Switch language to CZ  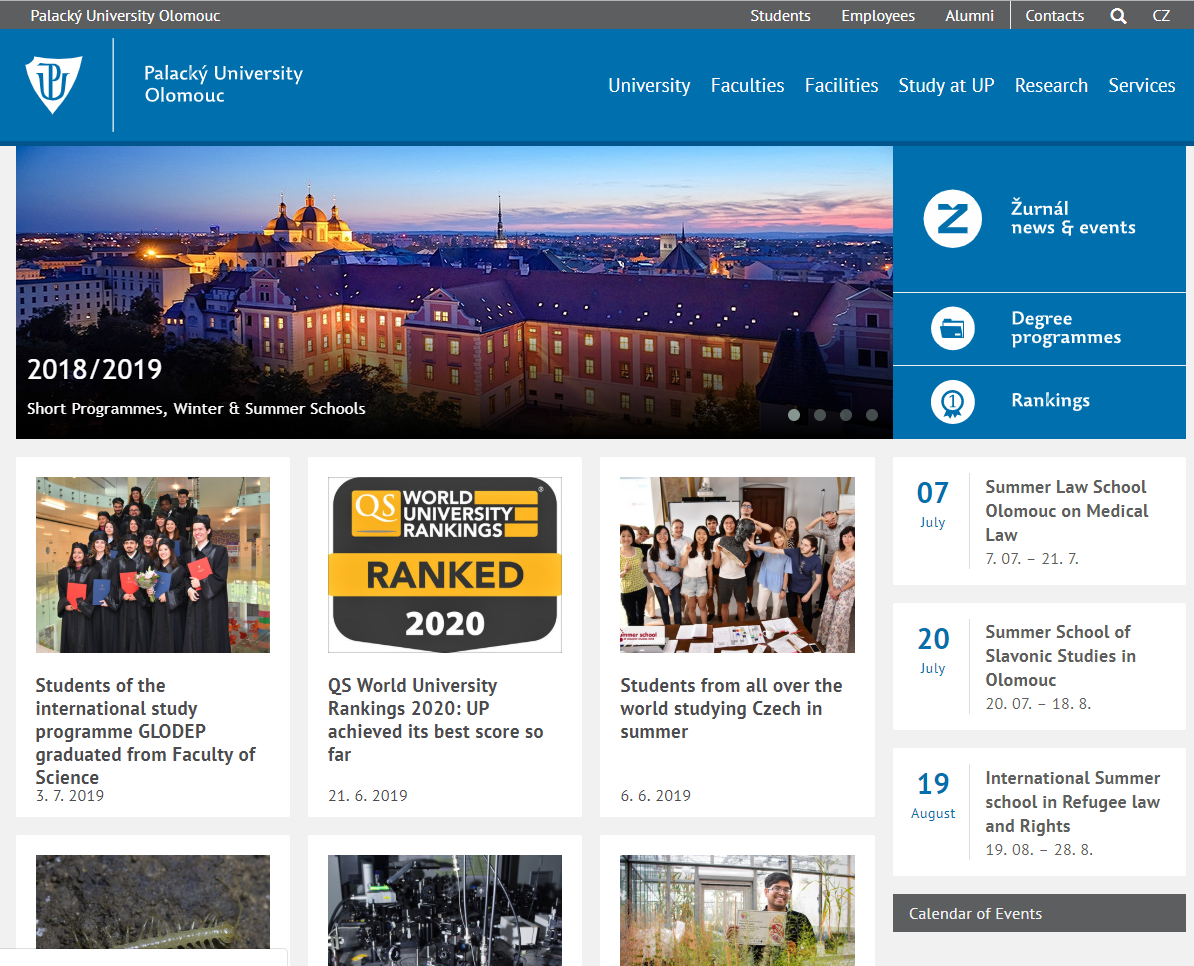point(1160,16)
